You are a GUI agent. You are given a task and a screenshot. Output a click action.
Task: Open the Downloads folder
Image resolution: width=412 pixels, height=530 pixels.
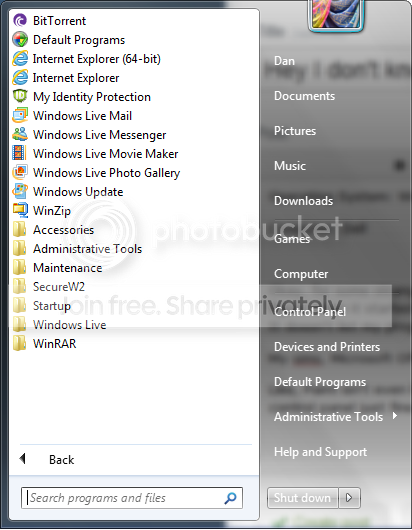tap(304, 201)
